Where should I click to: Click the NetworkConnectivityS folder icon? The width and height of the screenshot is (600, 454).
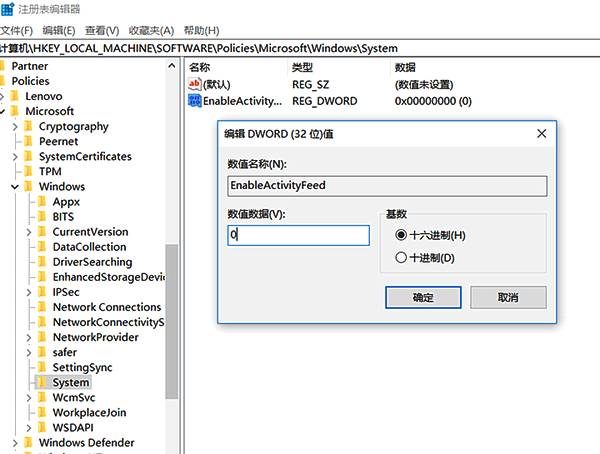click(42, 322)
